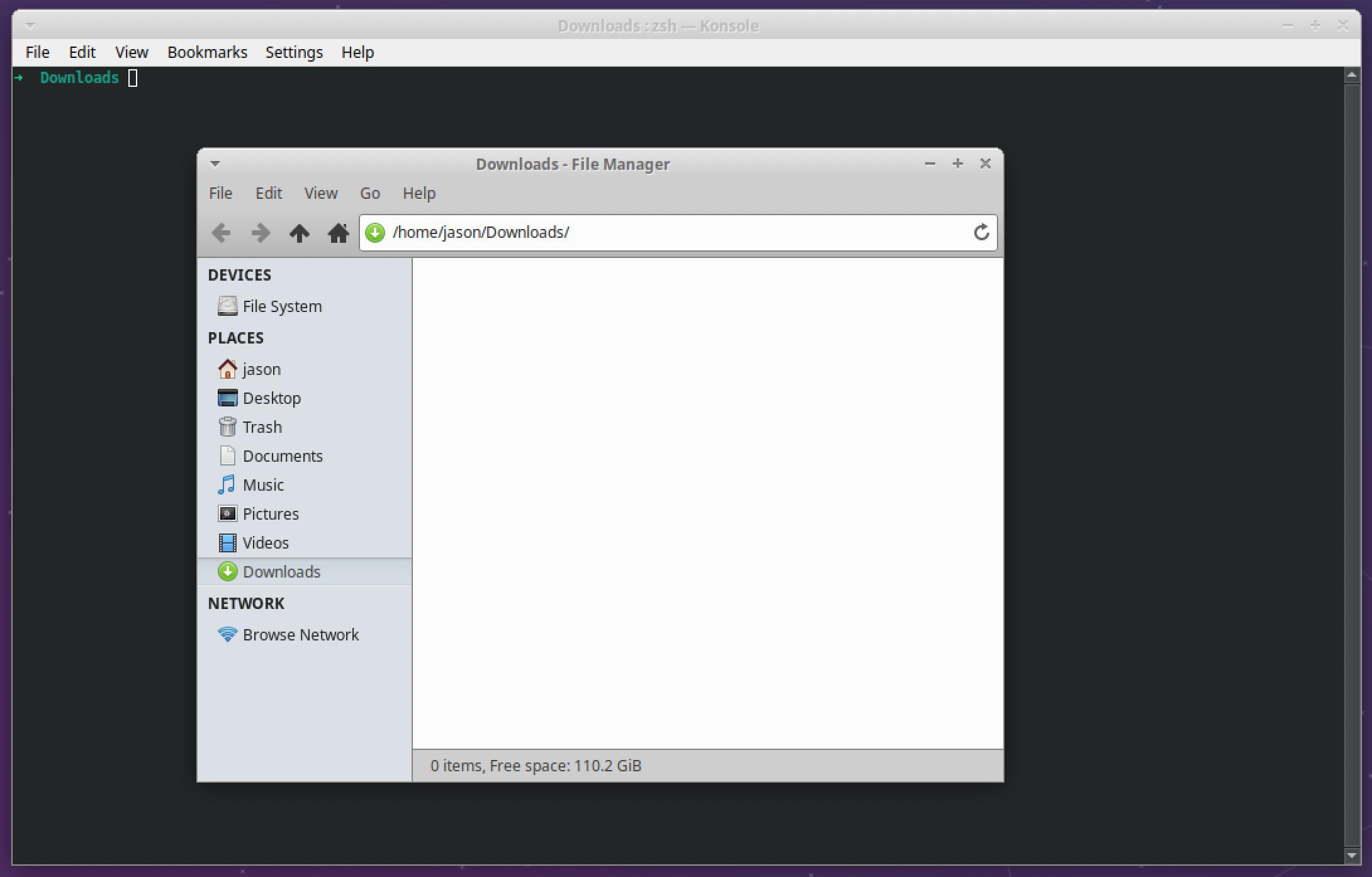Open the Settings menu in Konsole

(293, 52)
